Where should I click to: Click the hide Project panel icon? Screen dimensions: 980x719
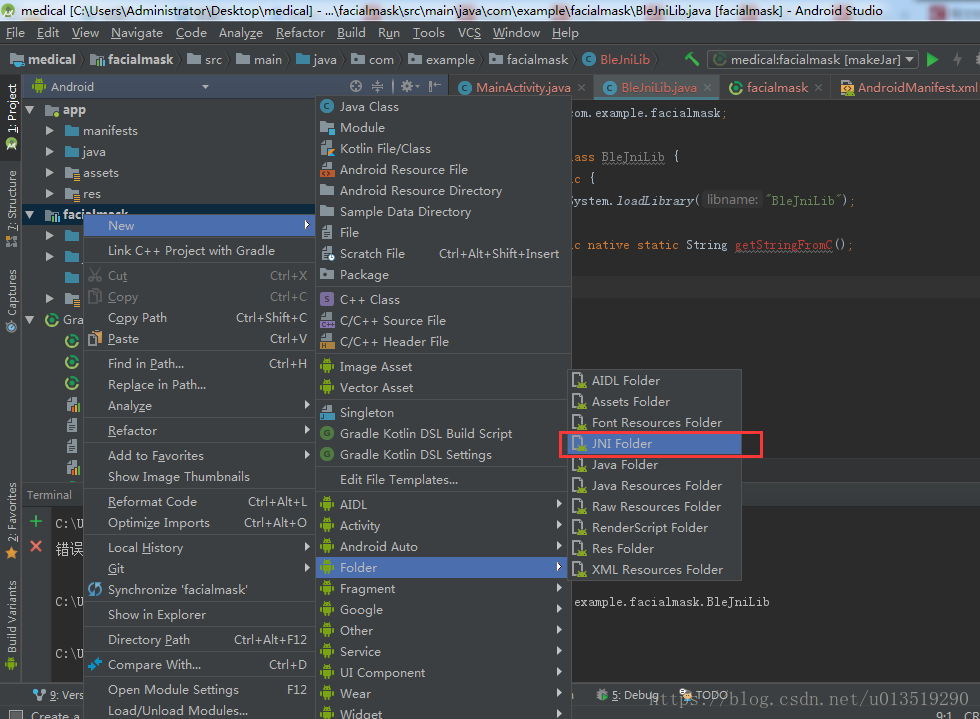[435, 86]
